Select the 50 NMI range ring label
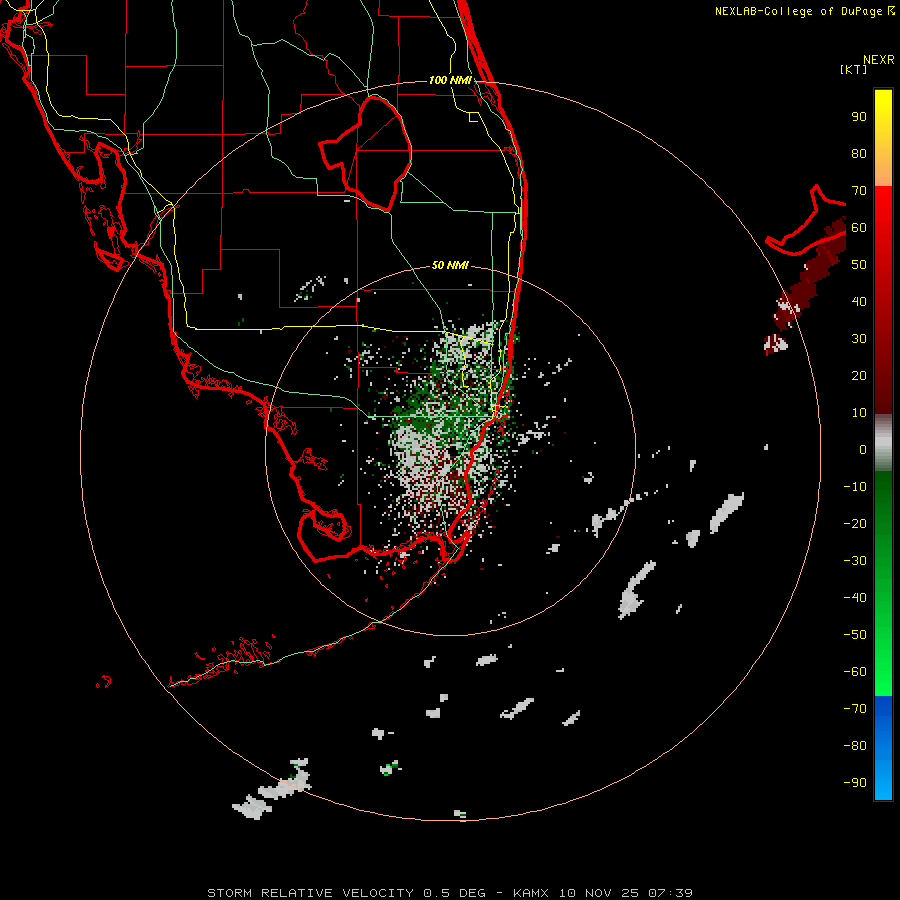 [x=450, y=265]
